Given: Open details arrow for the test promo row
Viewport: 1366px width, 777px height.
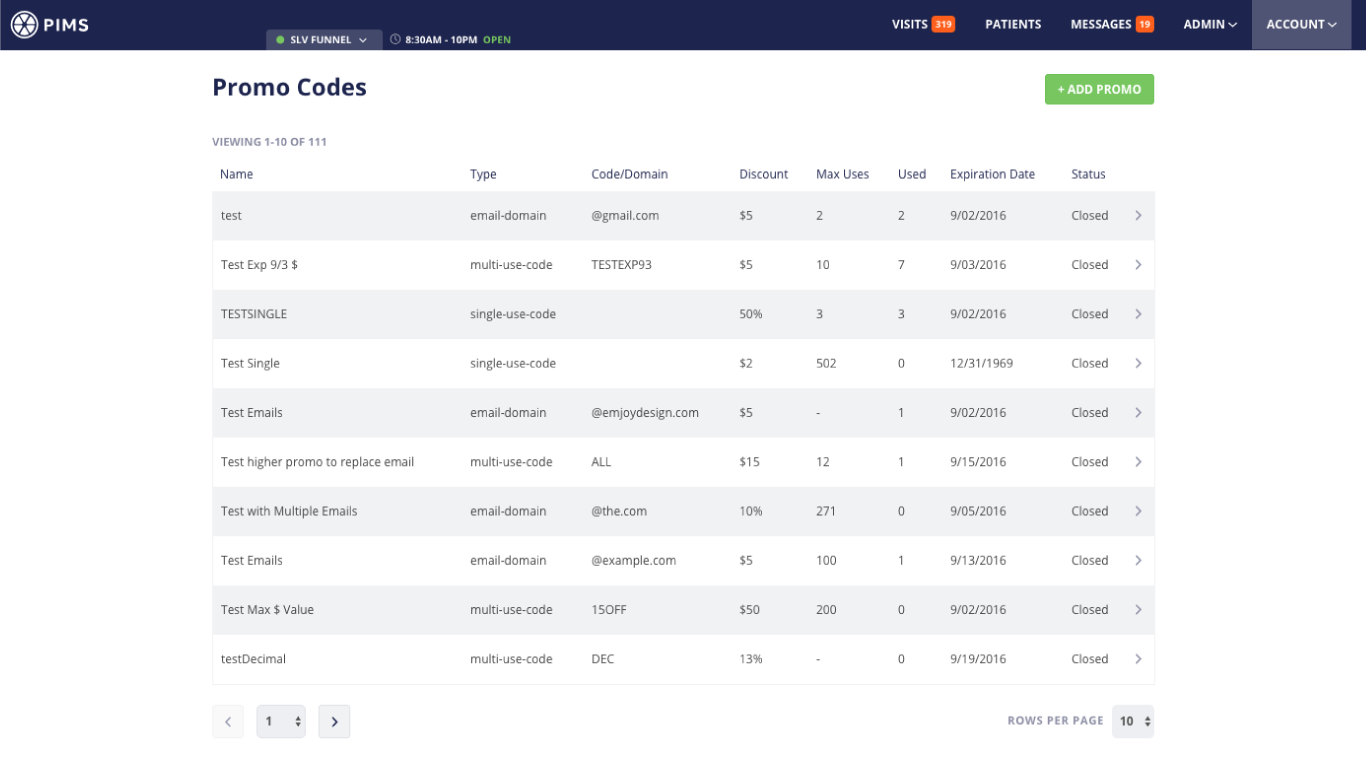Looking at the screenshot, I should 1138,215.
